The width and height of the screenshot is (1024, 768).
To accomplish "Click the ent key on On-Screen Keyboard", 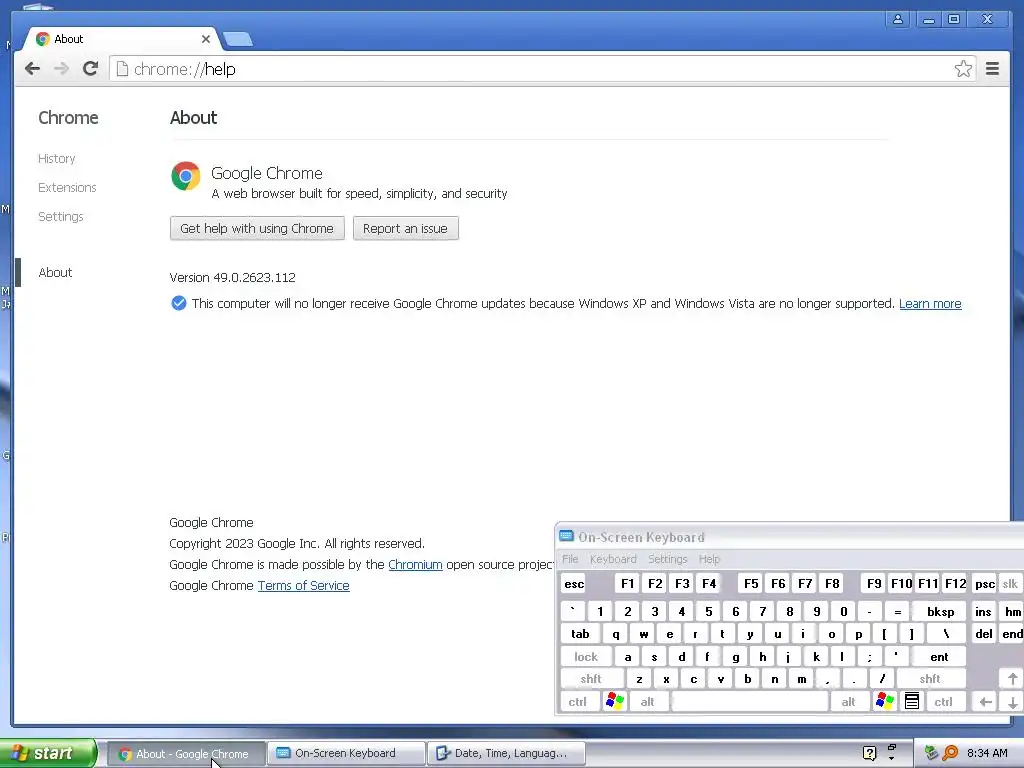I will pos(939,657).
